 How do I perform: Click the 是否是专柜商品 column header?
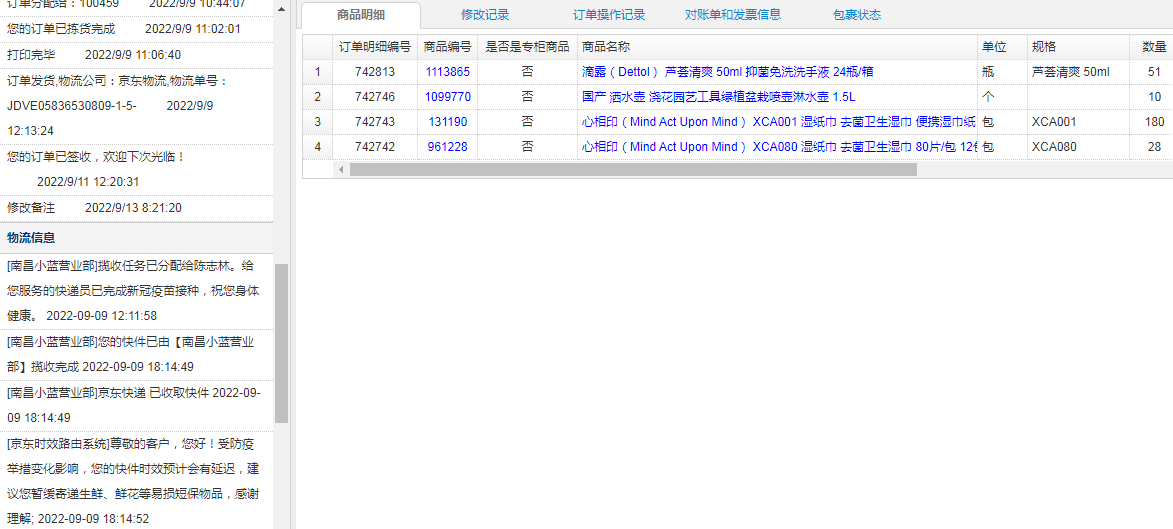(527, 47)
